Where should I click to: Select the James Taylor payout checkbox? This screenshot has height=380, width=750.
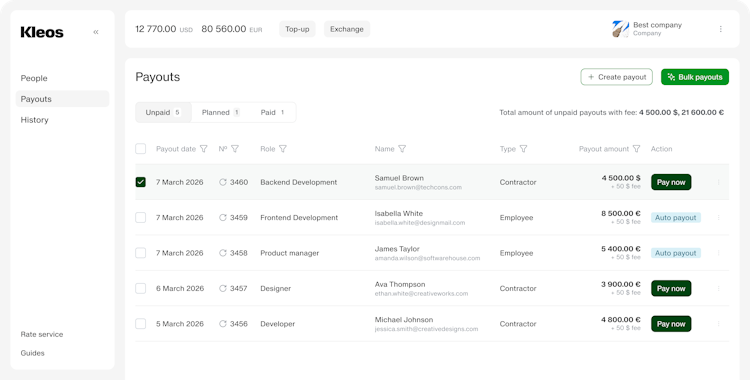(141, 253)
